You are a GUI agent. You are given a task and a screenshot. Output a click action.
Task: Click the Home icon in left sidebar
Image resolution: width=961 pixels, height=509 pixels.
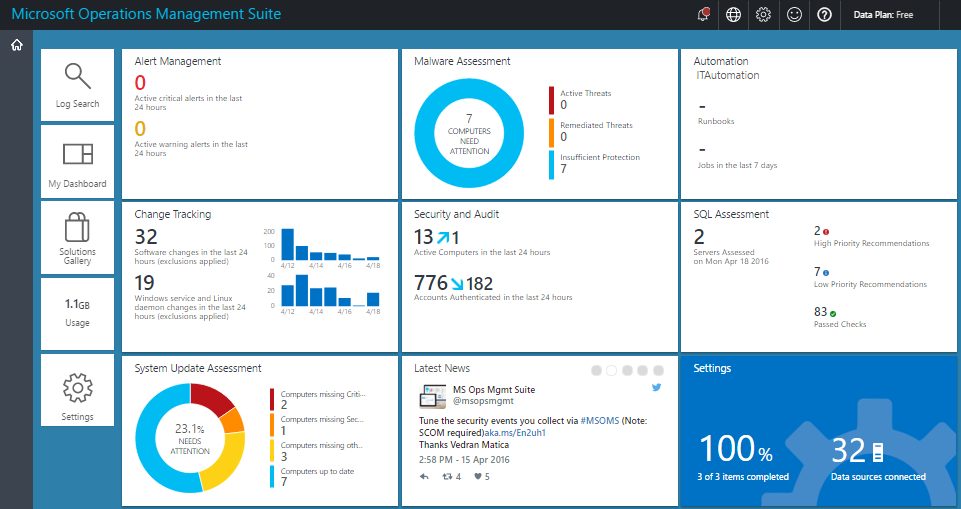(16, 45)
